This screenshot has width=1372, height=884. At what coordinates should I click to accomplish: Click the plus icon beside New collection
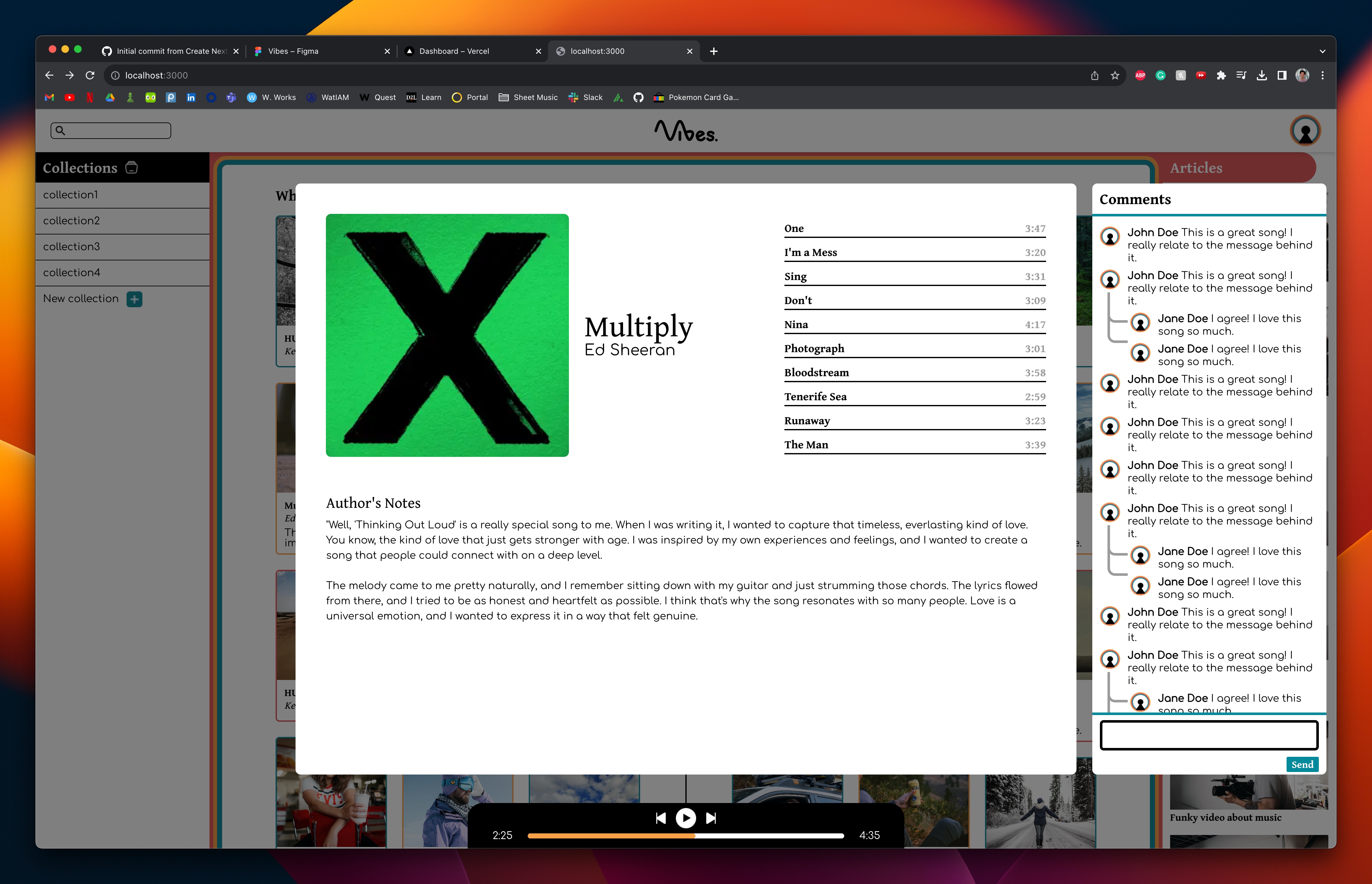pos(134,299)
